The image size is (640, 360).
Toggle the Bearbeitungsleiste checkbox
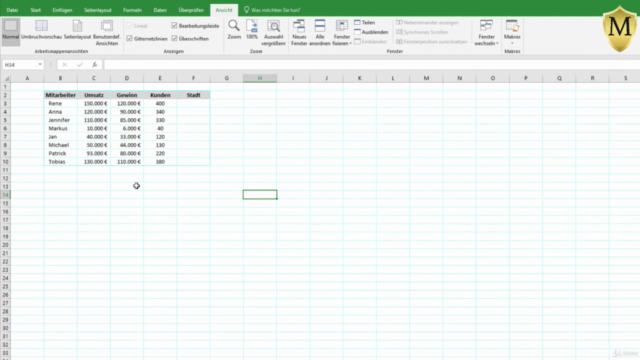tap(174, 26)
